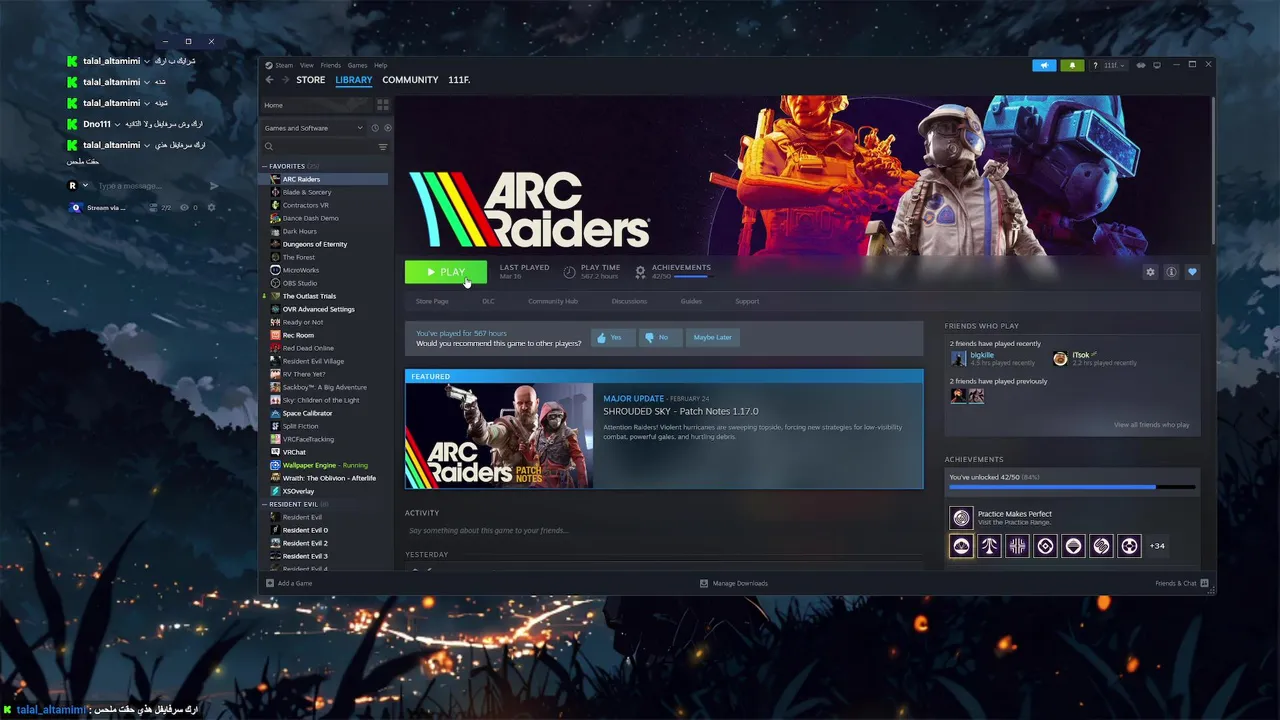Click the Steam help question mark
This screenshot has width=1280, height=720.
[x=1095, y=65]
